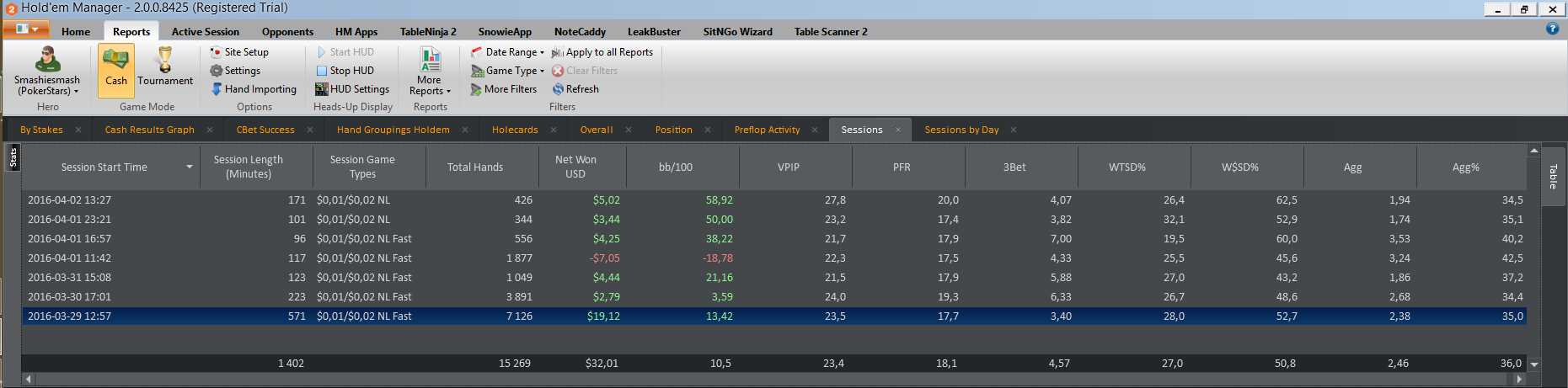This screenshot has height=388, width=1568.
Task: Open the HM Apps ribbon tab
Action: click(x=356, y=32)
